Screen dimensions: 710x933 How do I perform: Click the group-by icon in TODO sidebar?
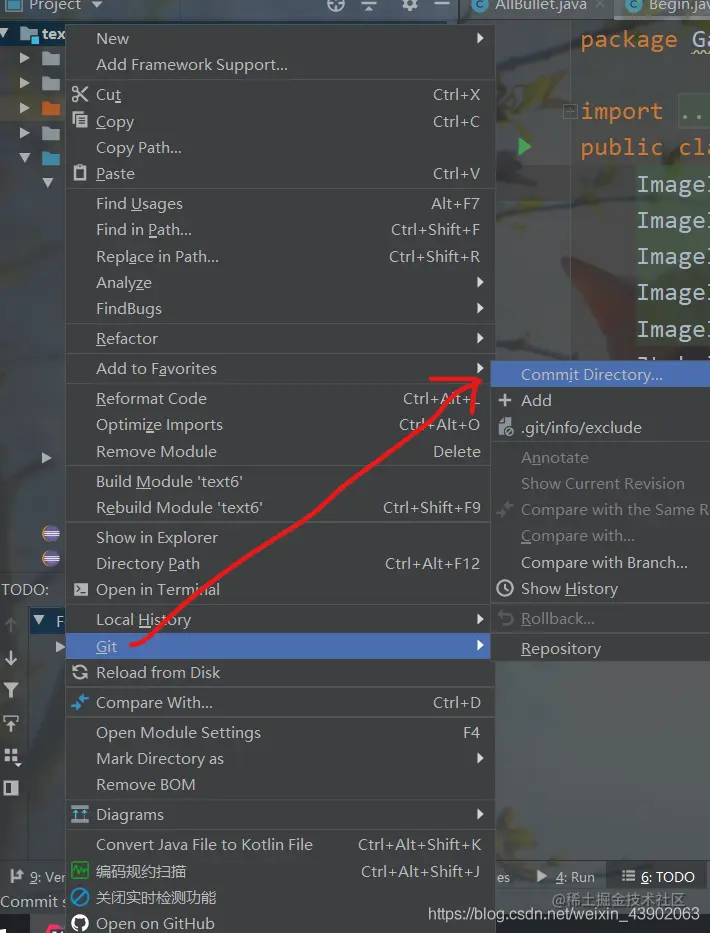[12, 756]
